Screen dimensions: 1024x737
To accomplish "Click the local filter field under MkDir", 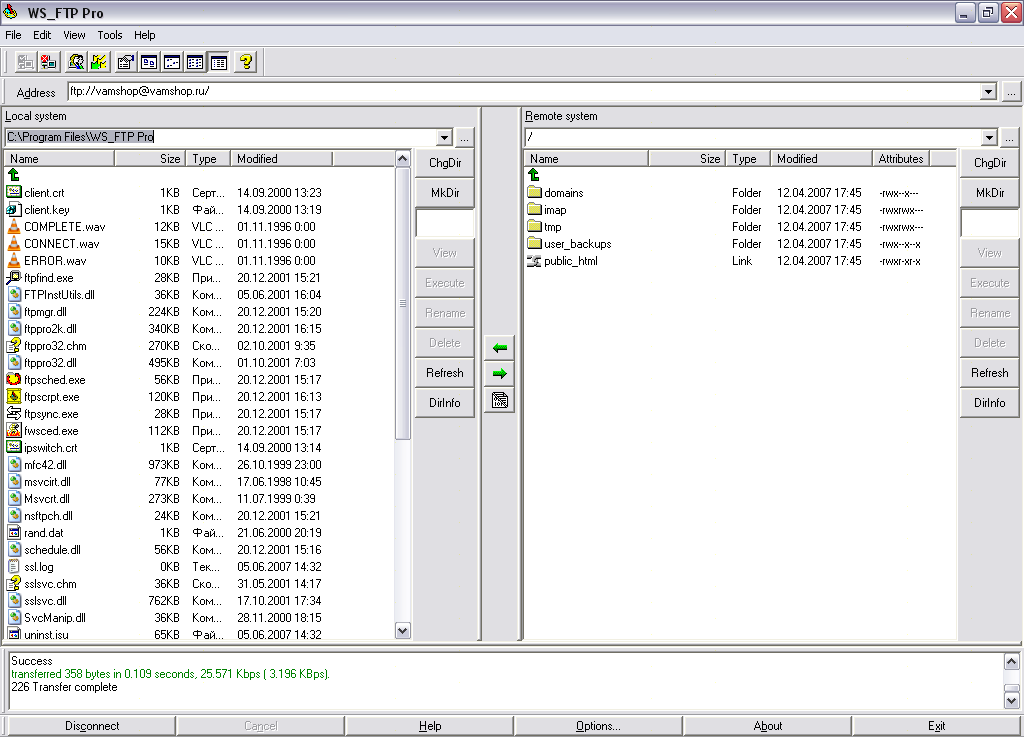I will coord(445,223).
